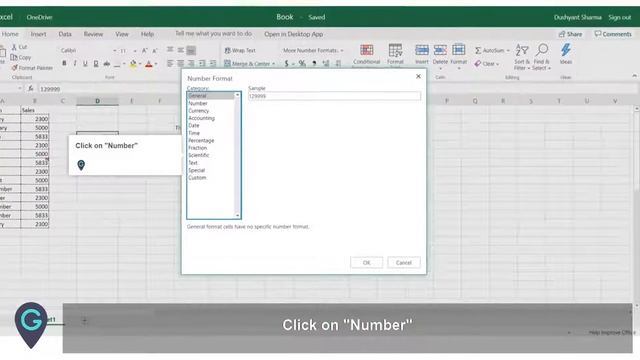The width and height of the screenshot is (640, 360).
Task: Select Text format category
Action: click(193, 162)
